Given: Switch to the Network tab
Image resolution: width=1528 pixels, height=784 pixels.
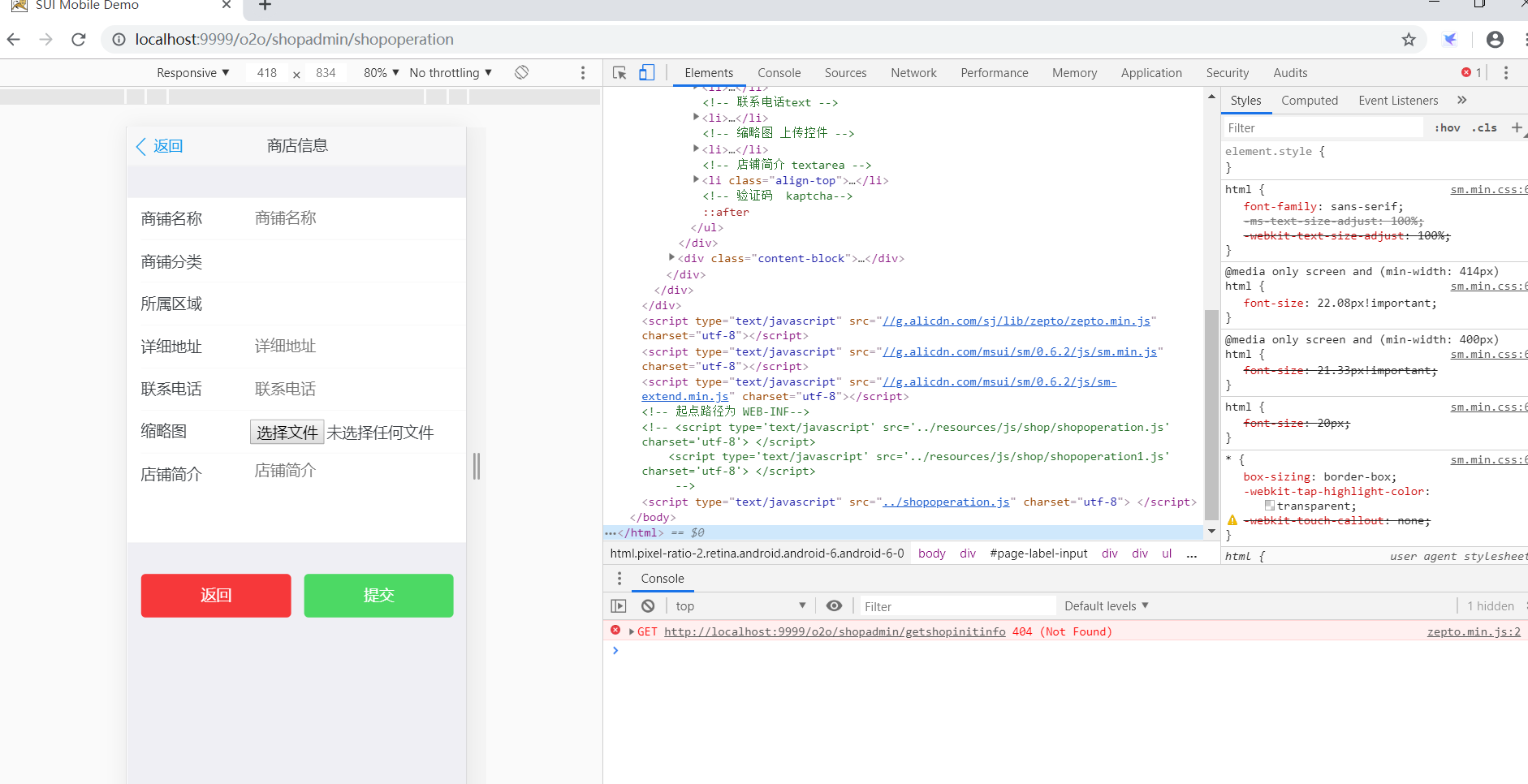Looking at the screenshot, I should pos(913,72).
